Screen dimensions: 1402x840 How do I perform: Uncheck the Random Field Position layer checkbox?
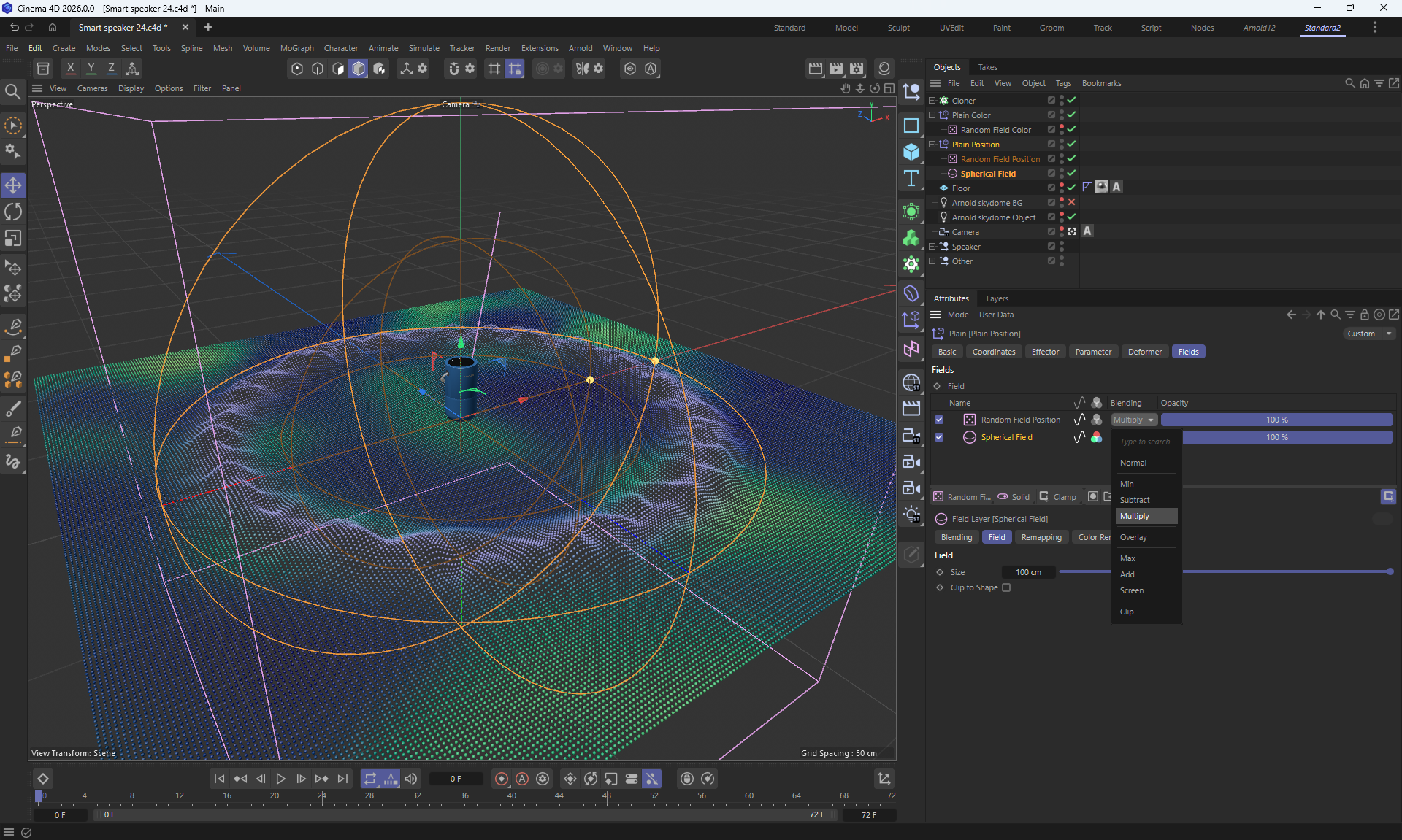coord(939,420)
